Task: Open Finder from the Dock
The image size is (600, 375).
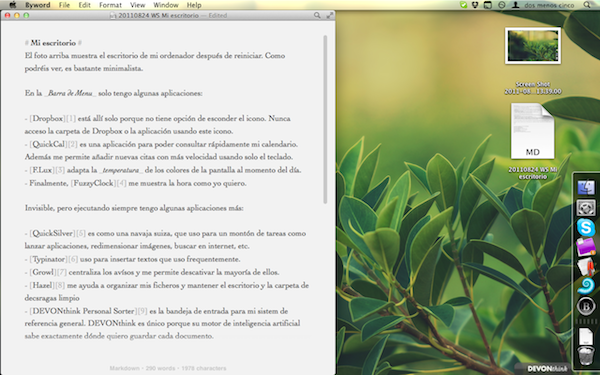Action: pos(586,188)
